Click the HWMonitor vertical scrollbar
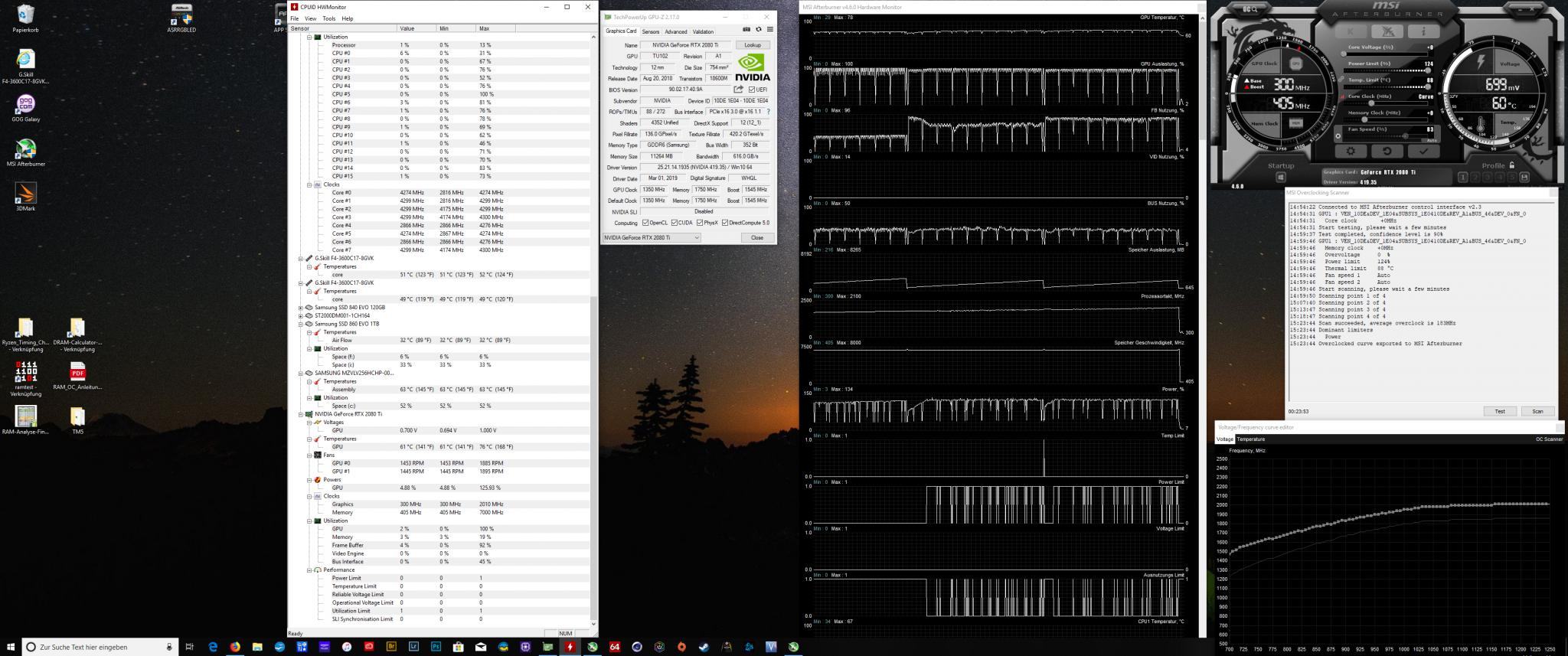 593,330
